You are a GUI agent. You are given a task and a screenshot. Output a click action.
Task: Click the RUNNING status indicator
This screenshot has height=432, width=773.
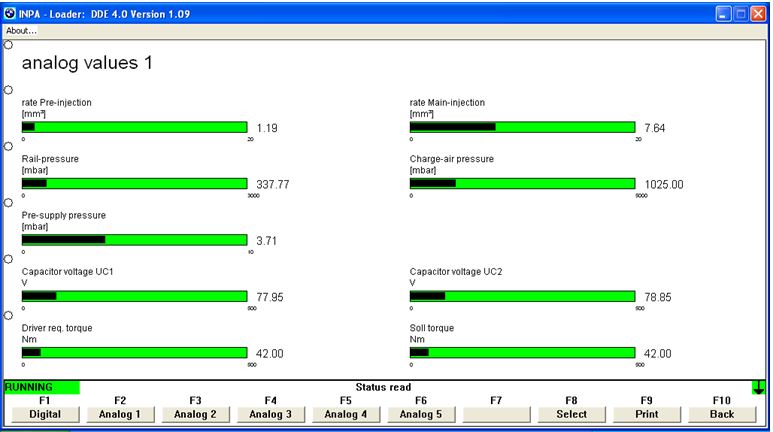(42, 387)
